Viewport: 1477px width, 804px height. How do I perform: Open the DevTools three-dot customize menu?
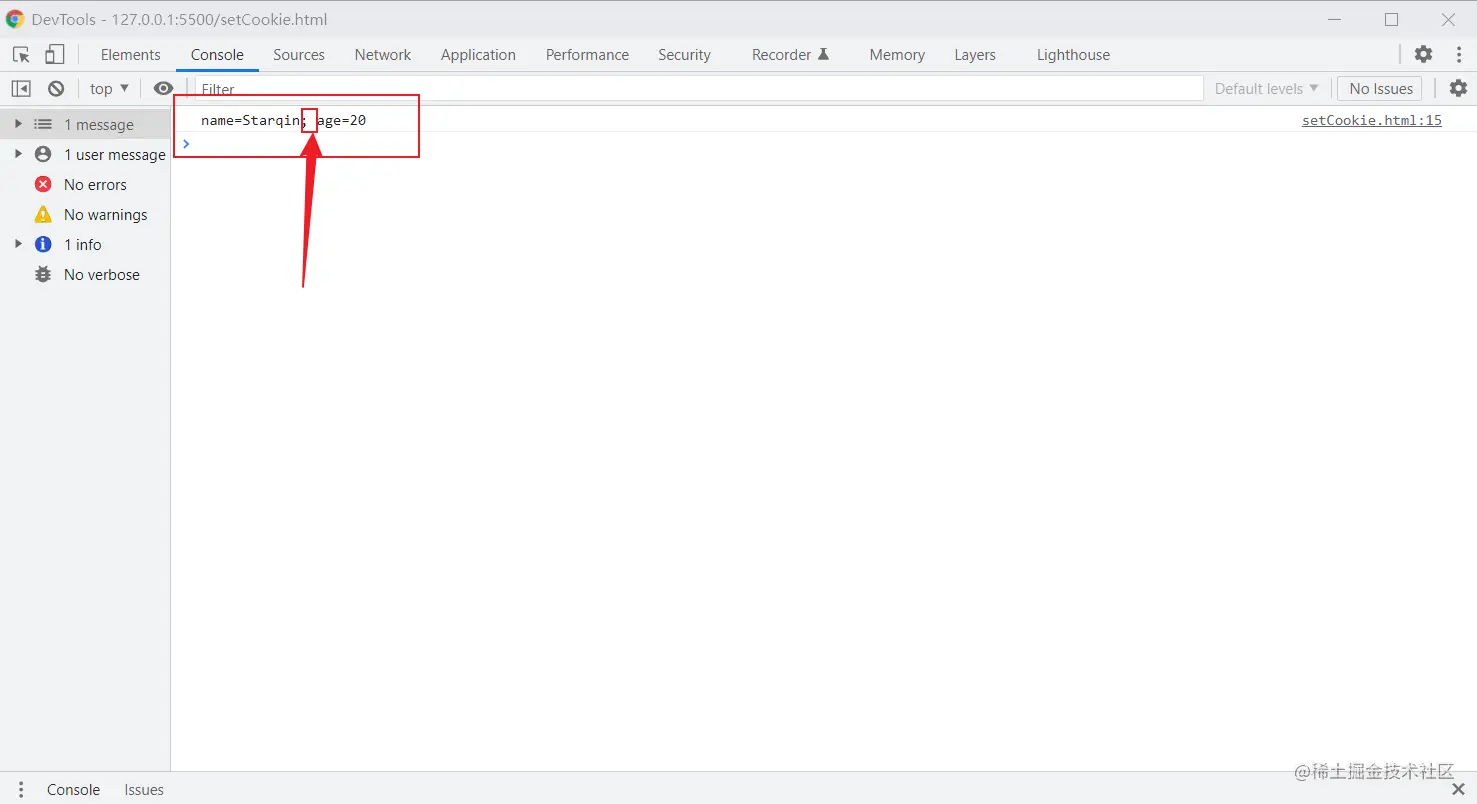(x=1459, y=54)
